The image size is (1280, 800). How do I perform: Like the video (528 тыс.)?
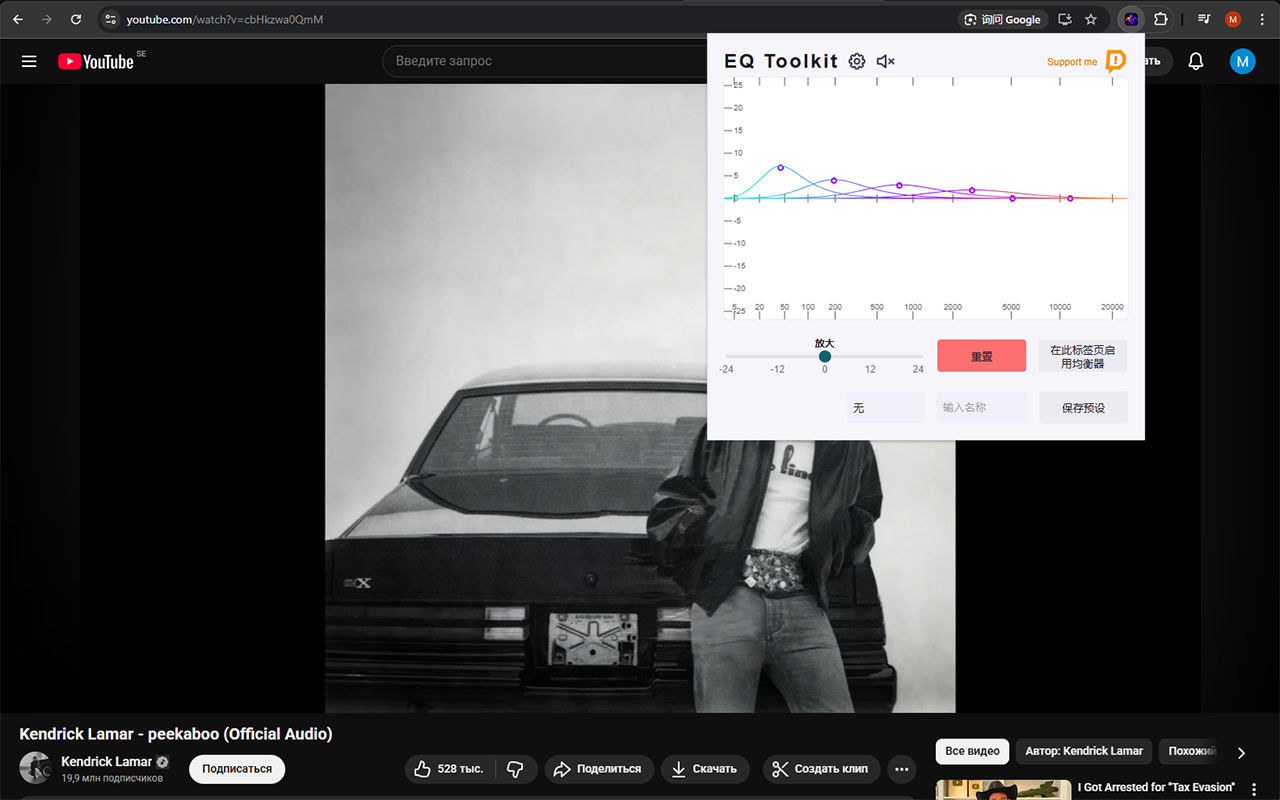450,769
